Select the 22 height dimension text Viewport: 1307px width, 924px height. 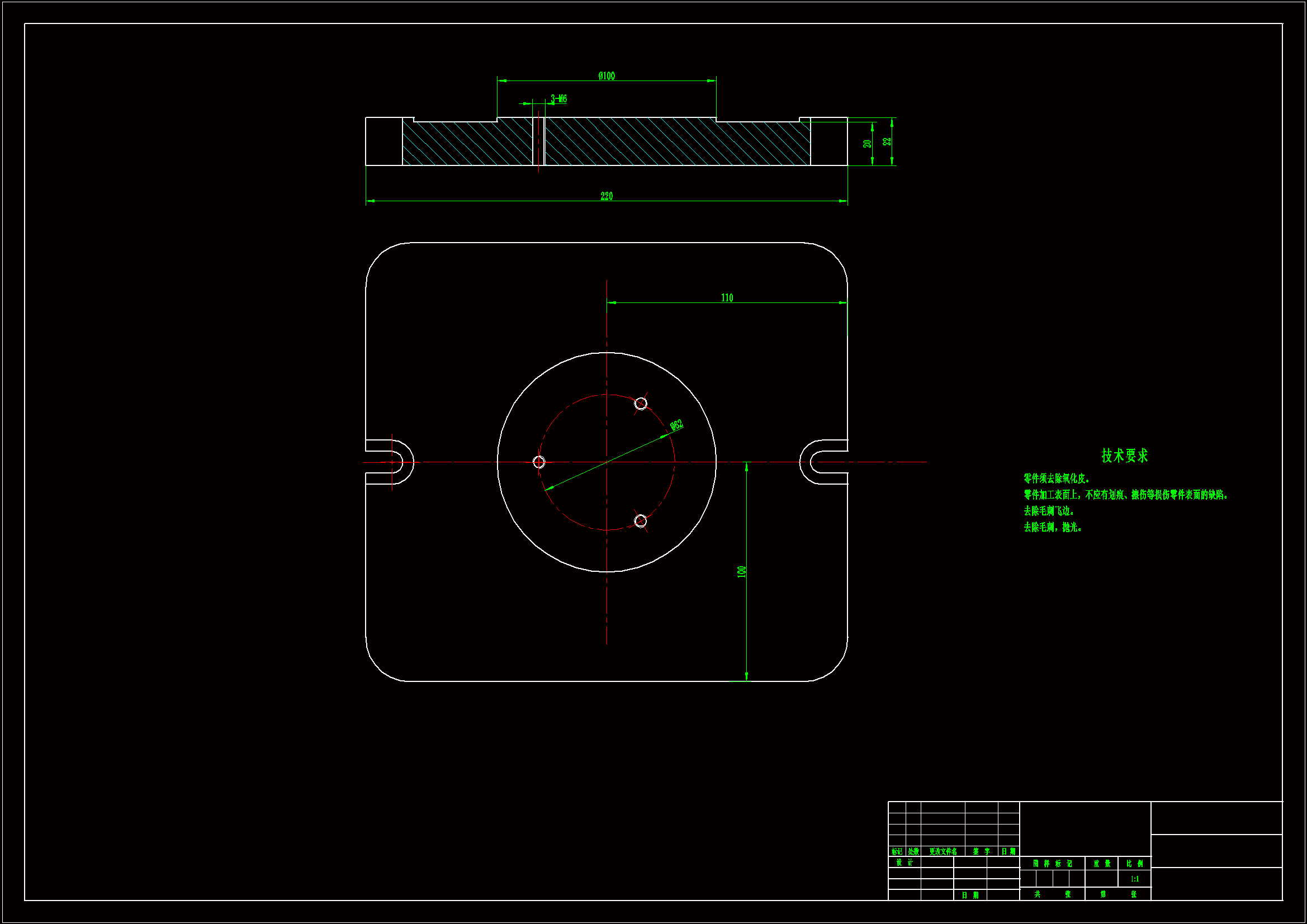tap(887, 141)
